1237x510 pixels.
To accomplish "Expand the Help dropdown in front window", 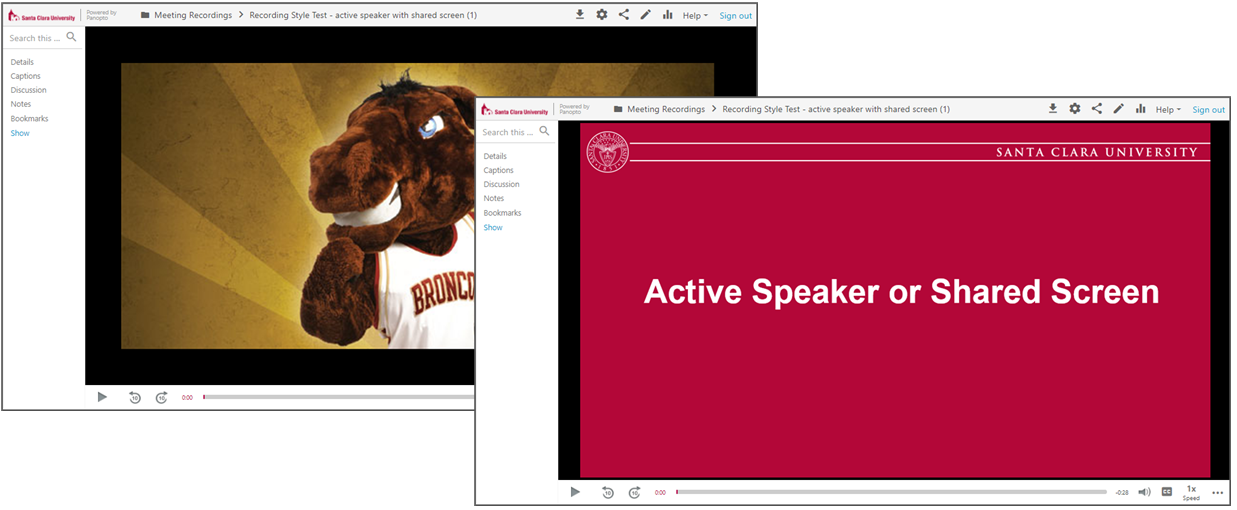I will [1168, 109].
